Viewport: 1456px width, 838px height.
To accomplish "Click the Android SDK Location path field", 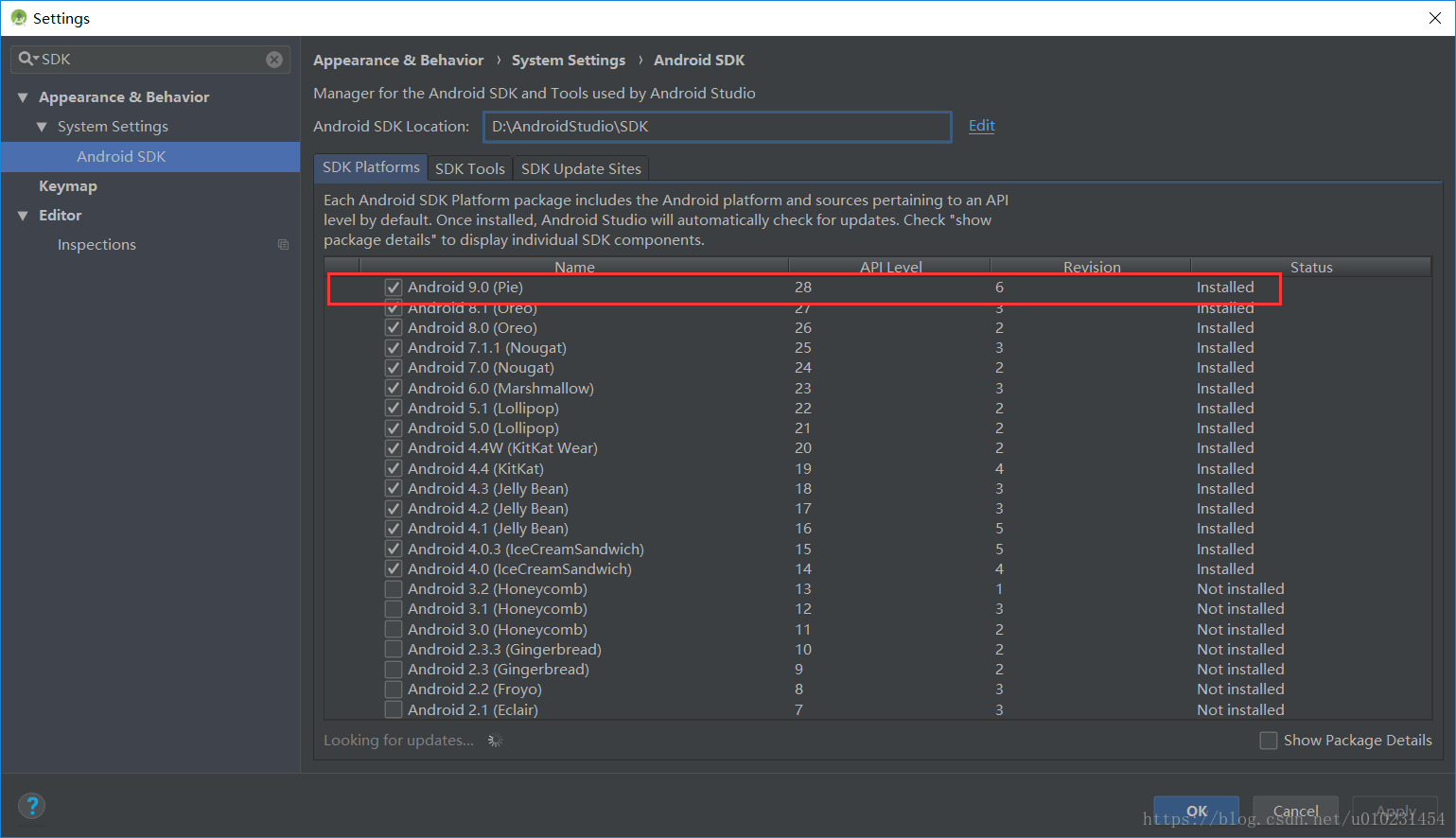I will (717, 127).
